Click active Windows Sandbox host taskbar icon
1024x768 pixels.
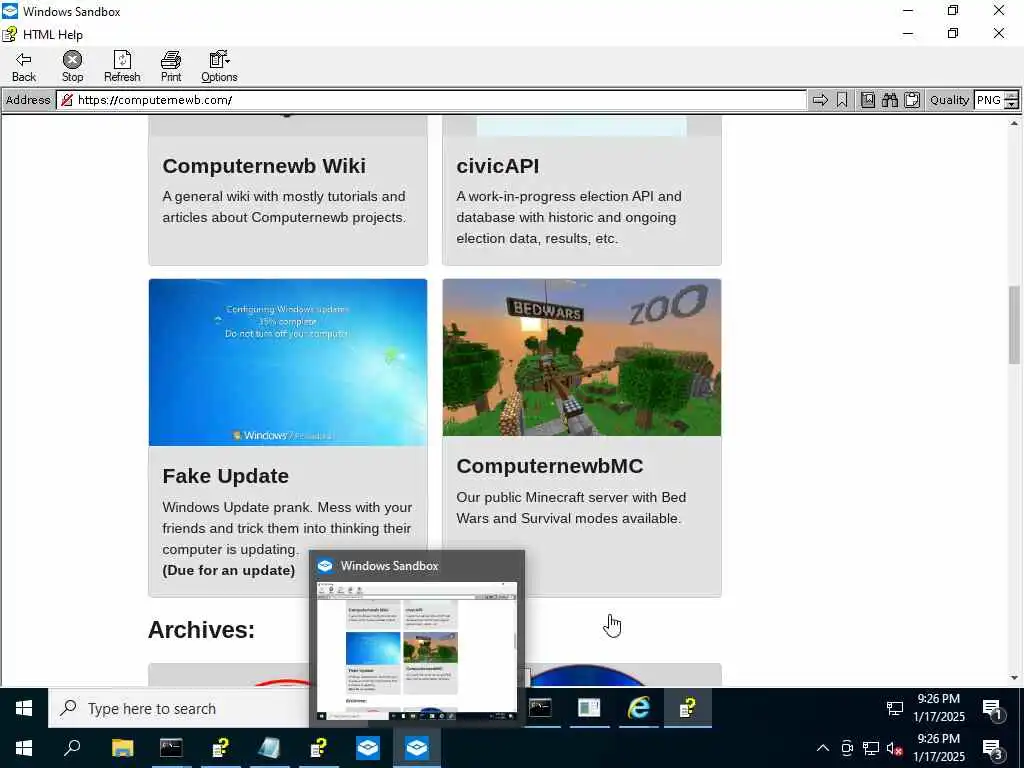[x=417, y=748]
